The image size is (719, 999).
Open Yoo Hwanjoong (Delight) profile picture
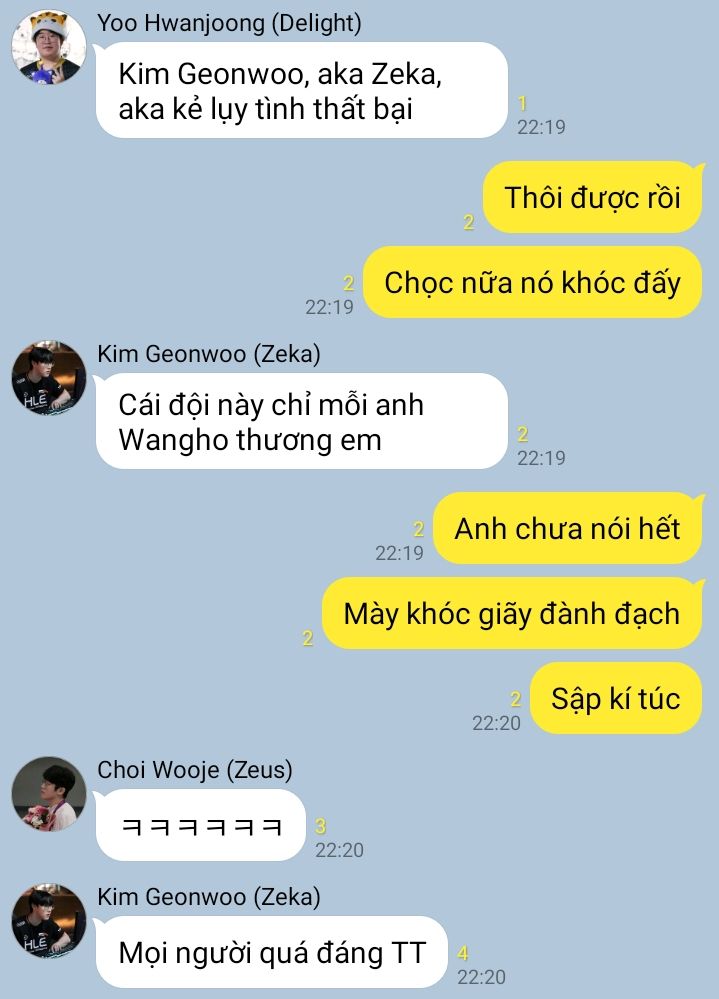[49, 47]
